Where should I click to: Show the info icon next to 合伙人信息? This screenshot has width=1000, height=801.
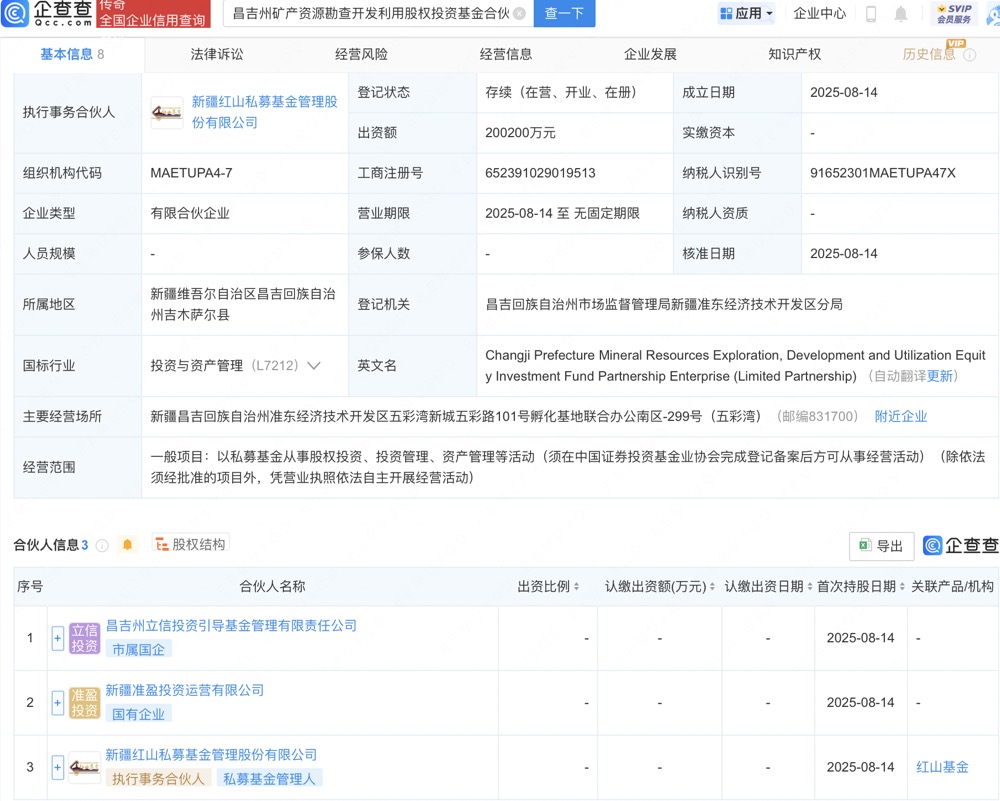102,545
